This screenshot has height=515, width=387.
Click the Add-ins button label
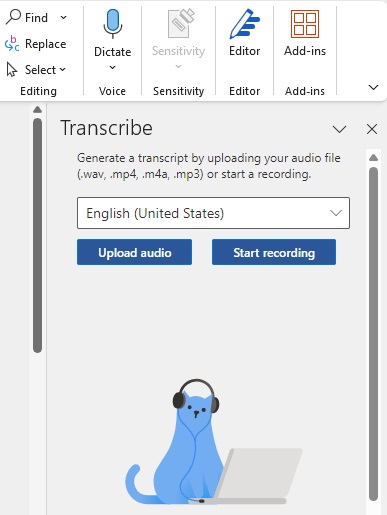coord(305,51)
